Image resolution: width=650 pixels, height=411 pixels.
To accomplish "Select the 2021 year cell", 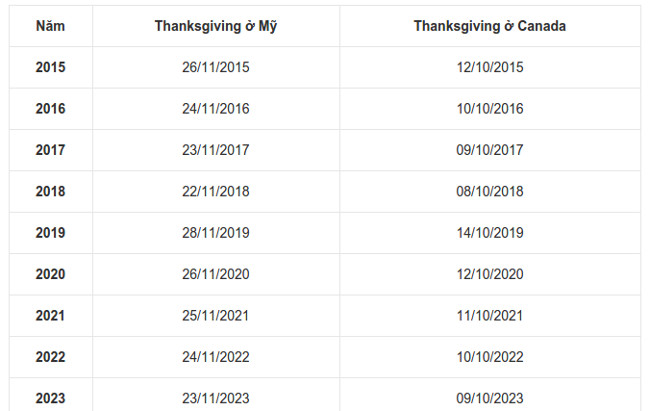I will [50, 315].
